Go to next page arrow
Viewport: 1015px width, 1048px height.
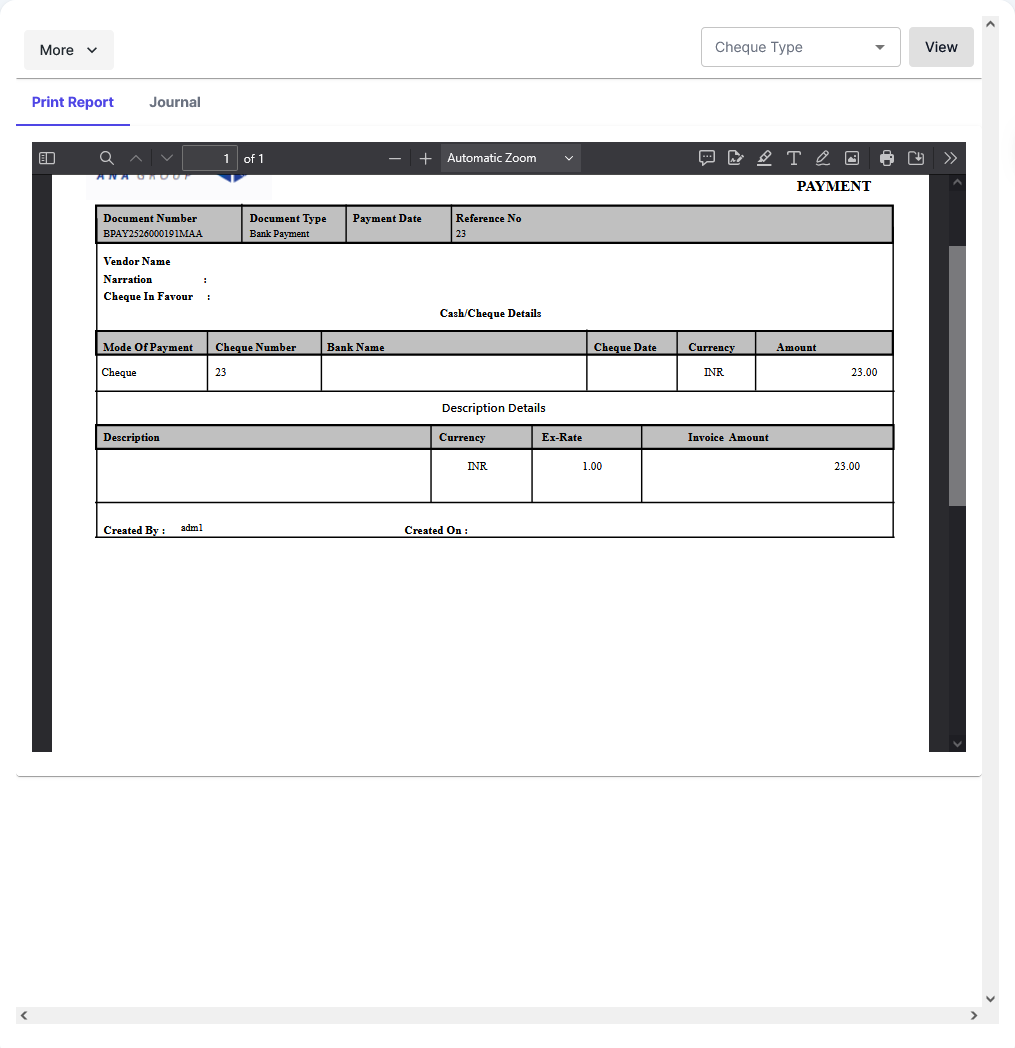click(166, 158)
